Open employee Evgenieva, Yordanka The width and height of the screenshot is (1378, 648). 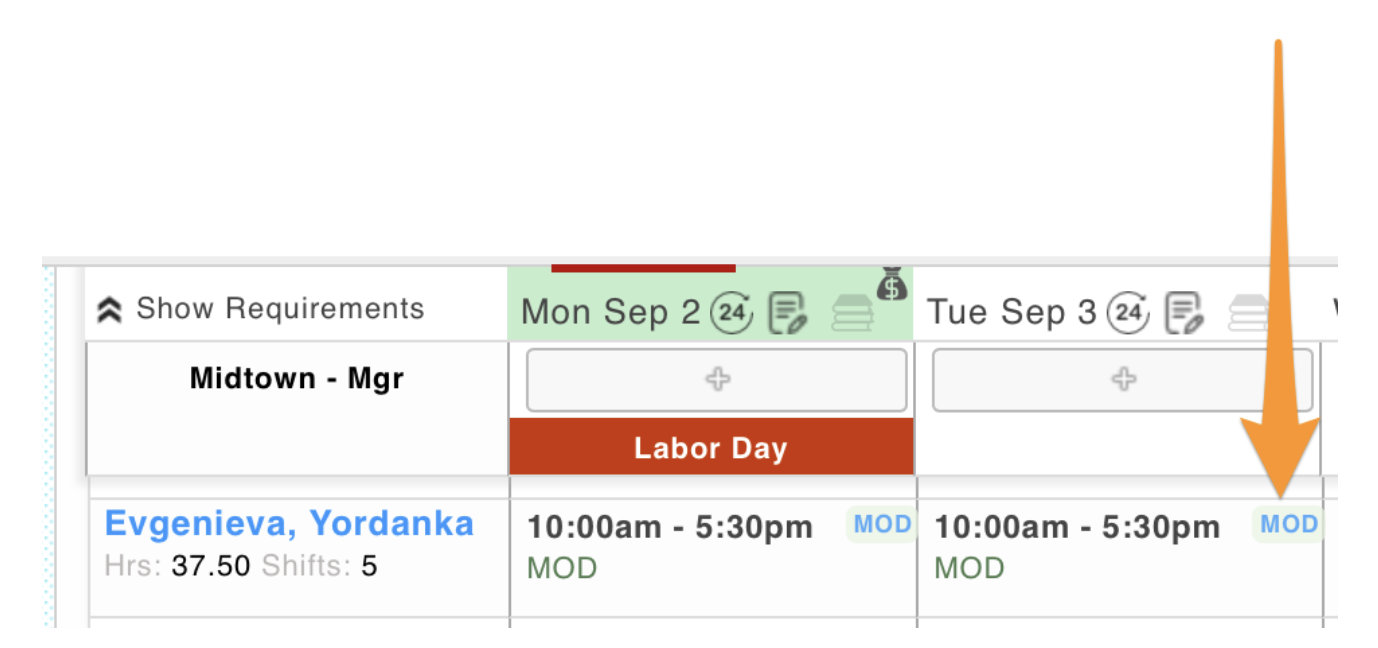pos(289,523)
